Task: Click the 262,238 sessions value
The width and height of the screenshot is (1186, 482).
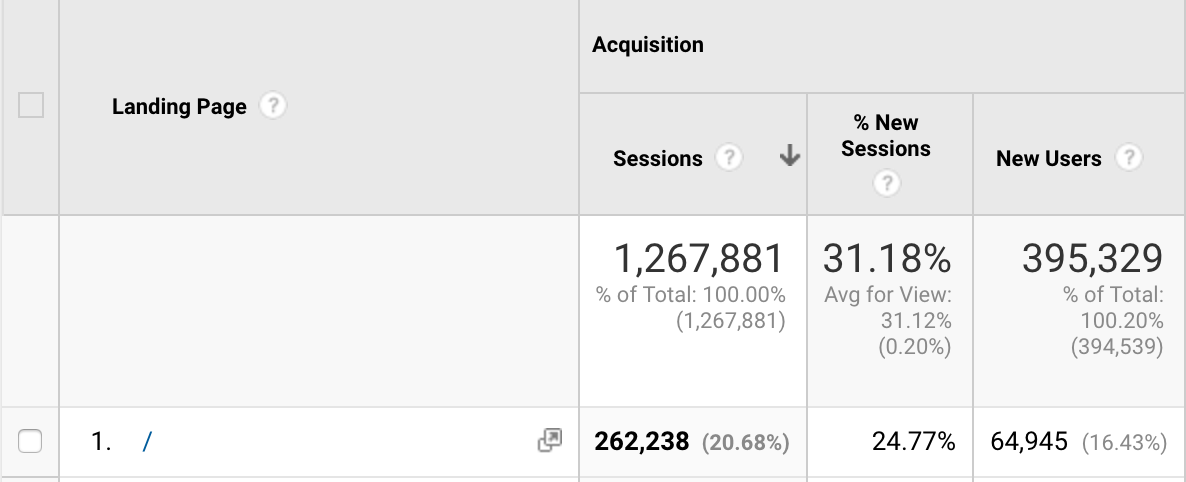Action: [x=641, y=441]
